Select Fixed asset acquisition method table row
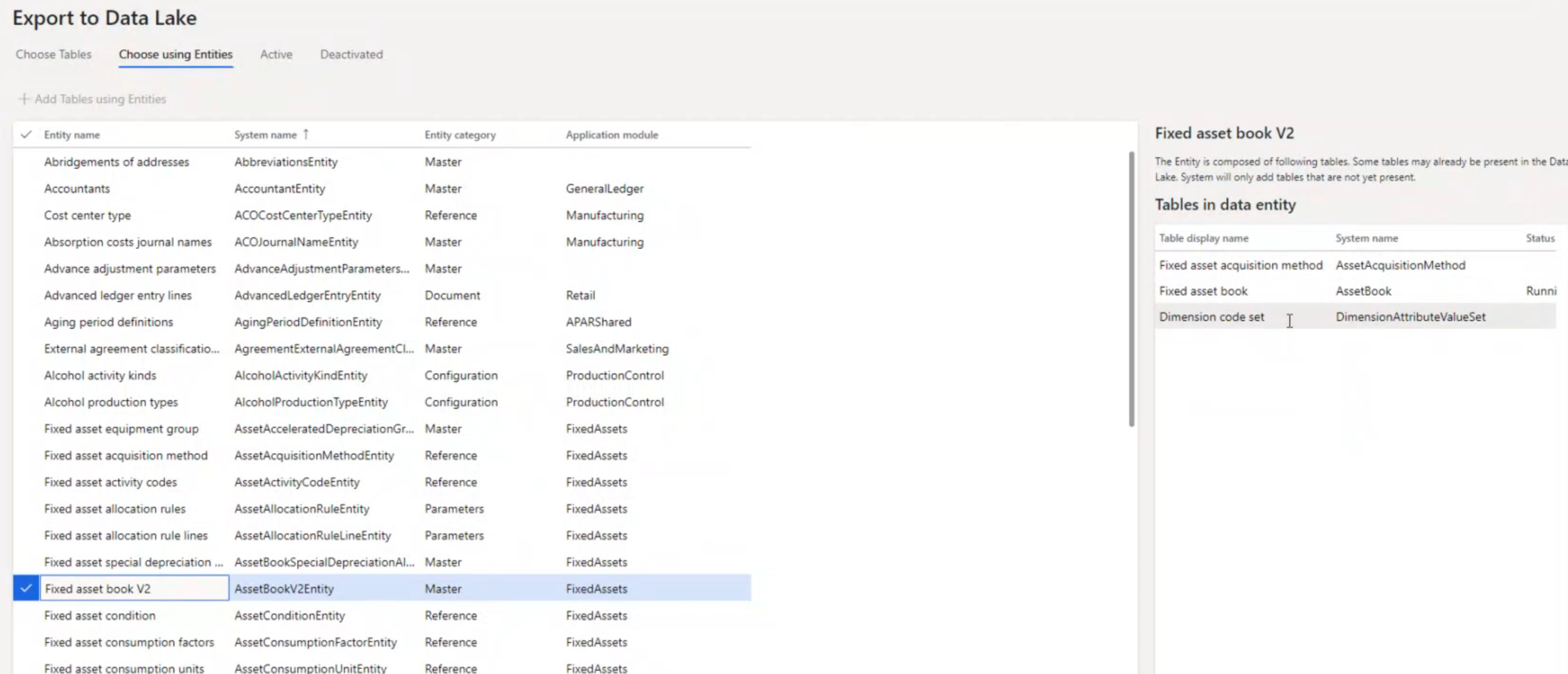The height and width of the screenshot is (674, 1568). tap(1355, 265)
